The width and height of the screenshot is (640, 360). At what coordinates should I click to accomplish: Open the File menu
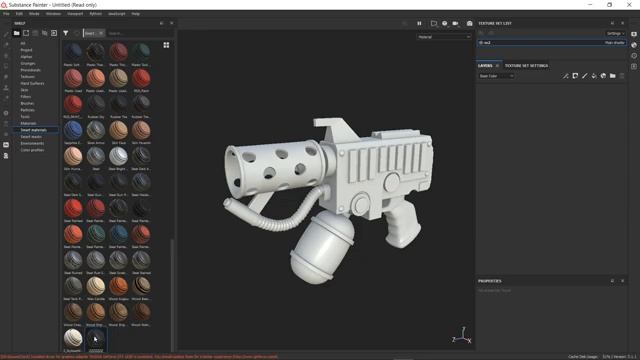pyautogui.click(x=6, y=13)
